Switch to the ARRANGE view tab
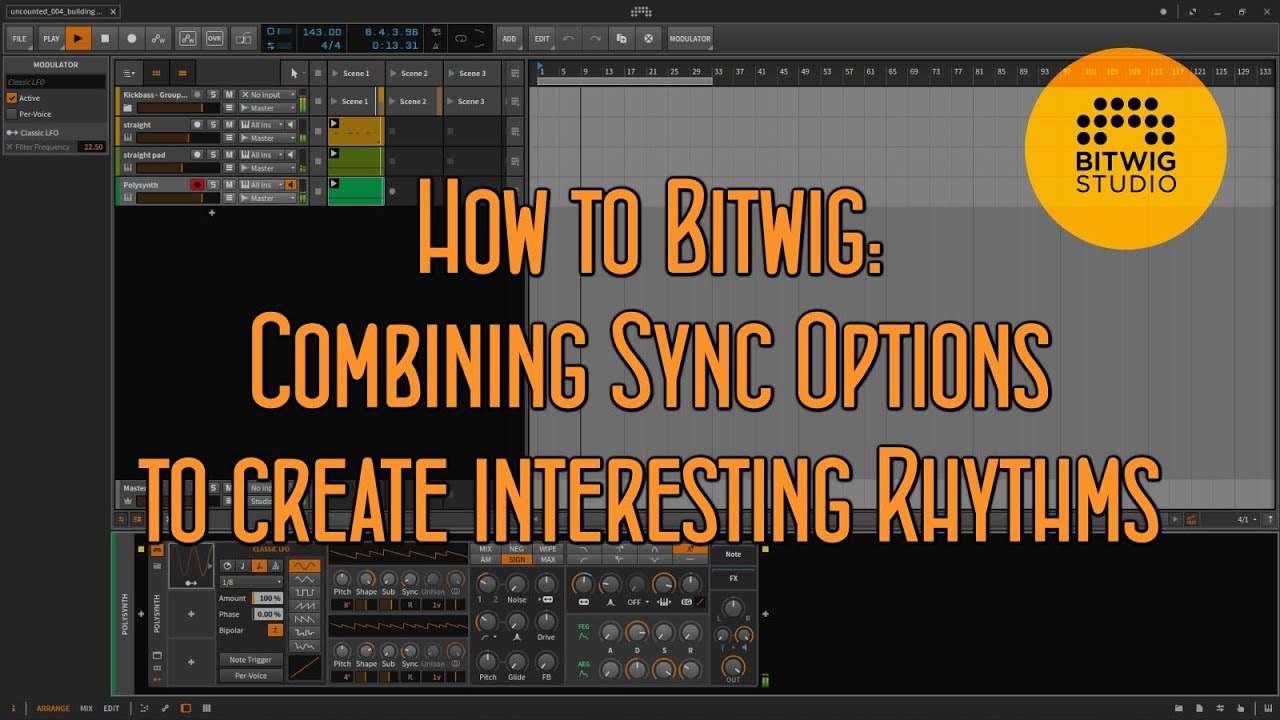The height and width of the screenshot is (720, 1280). (x=53, y=708)
